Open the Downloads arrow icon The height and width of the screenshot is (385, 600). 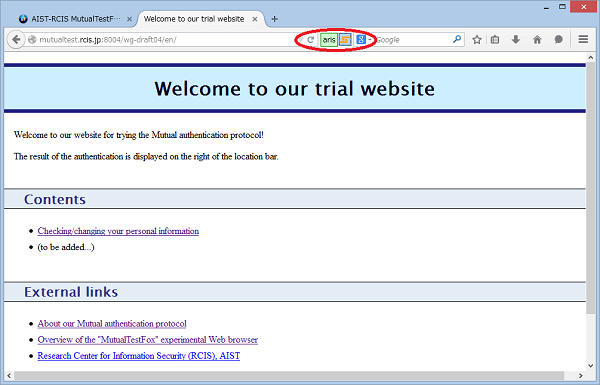point(516,39)
